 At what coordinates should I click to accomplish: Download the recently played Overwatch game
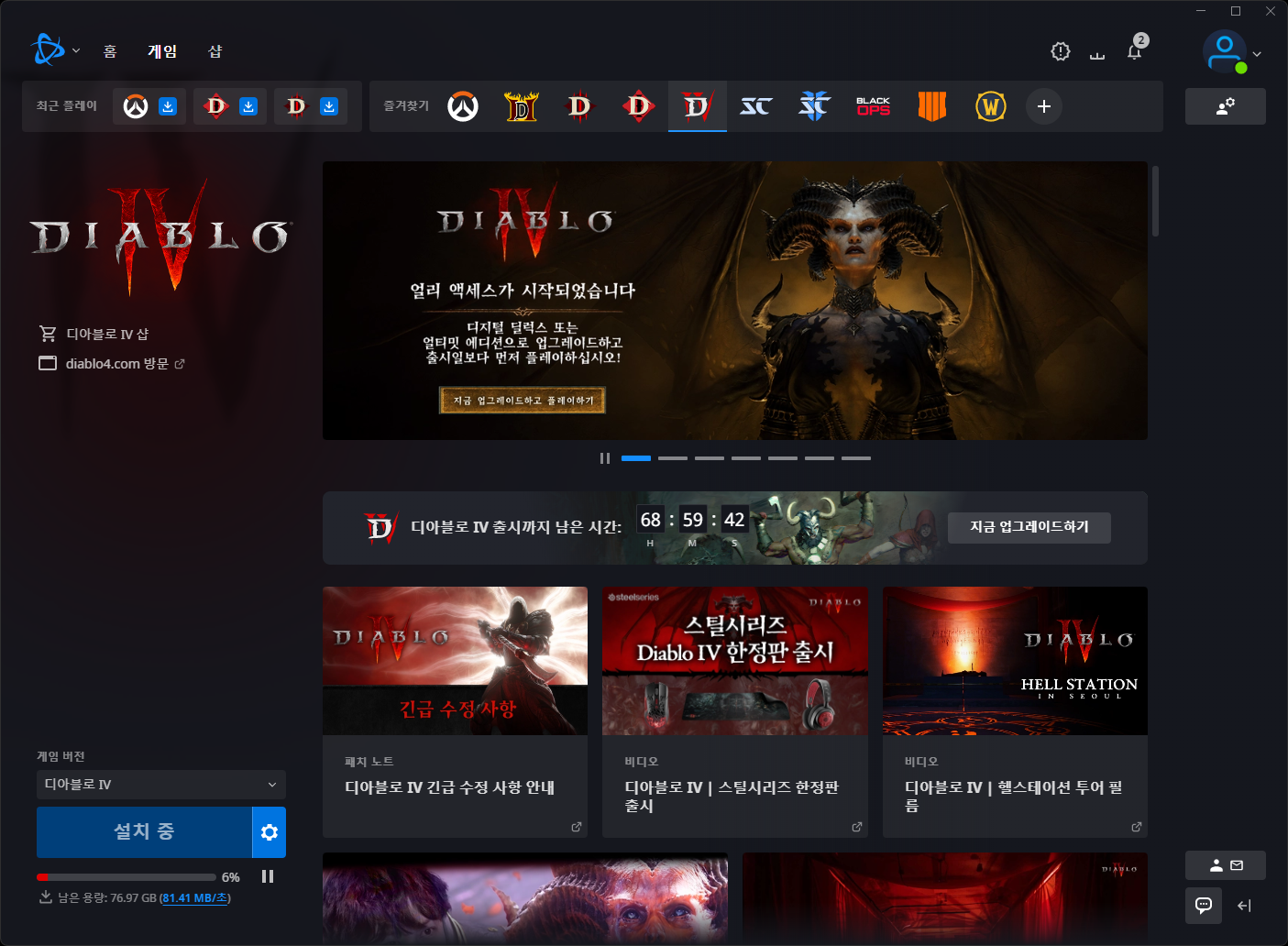[x=168, y=106]
